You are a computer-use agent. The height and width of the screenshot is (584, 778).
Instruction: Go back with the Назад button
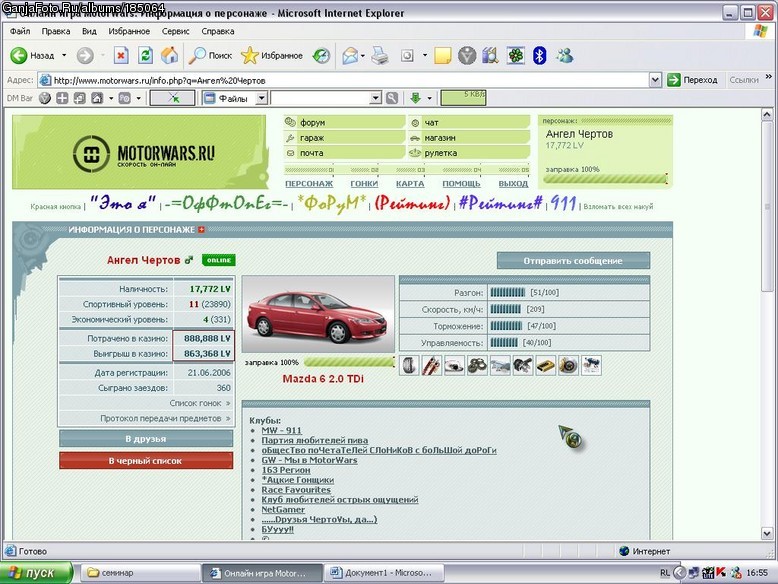pyautogui.click(x=32, y=56)
